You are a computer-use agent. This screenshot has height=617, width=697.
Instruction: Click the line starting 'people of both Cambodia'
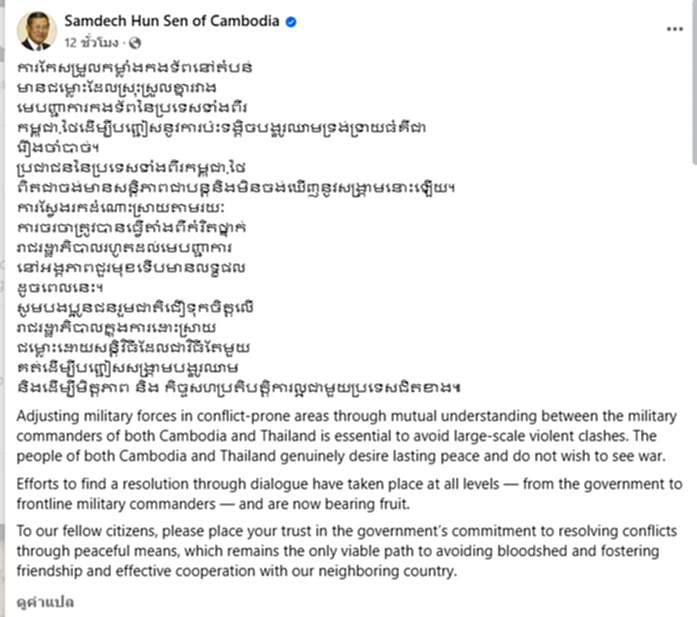(x=341, y=456)
